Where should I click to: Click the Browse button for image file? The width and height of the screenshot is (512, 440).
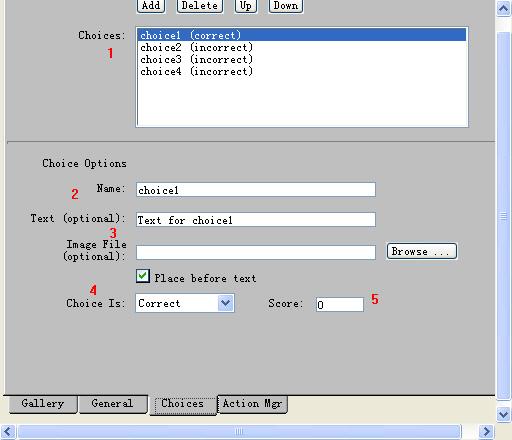click(422, 251)
